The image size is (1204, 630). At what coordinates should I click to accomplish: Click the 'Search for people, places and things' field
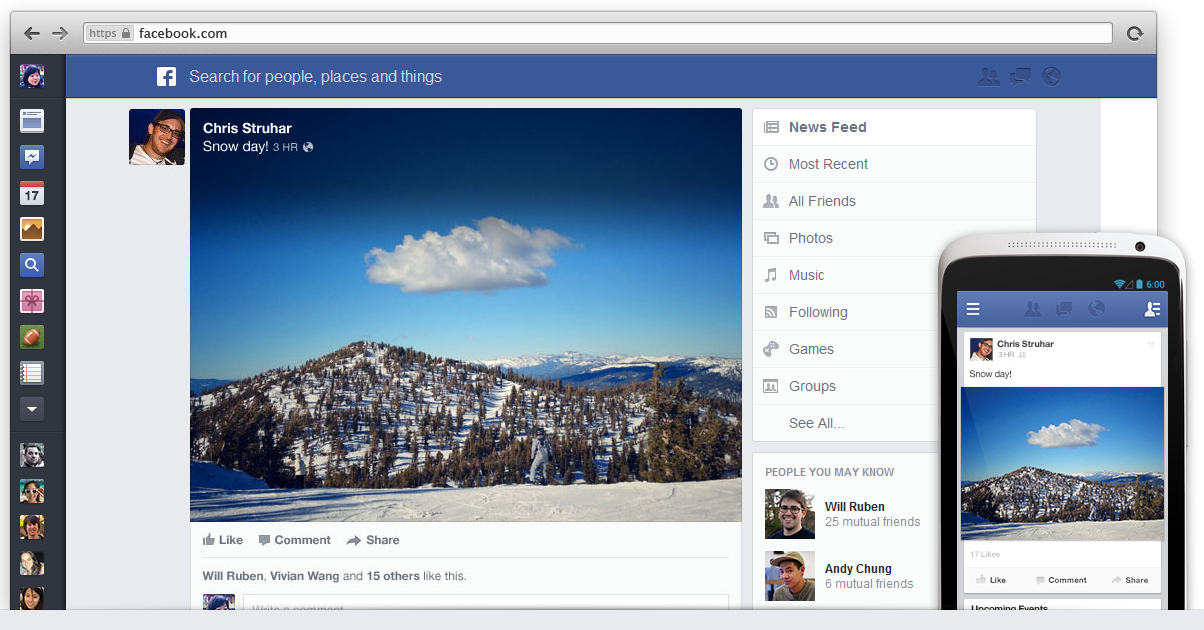point(315,77)
